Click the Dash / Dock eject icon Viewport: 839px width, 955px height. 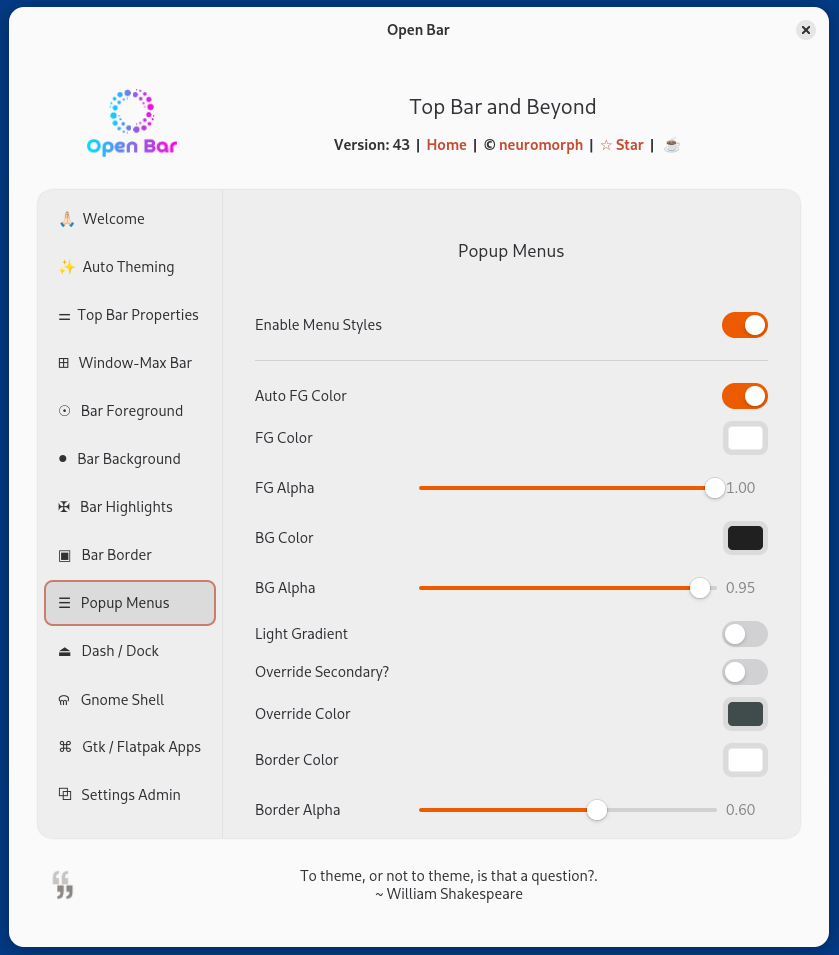[65, 651]
